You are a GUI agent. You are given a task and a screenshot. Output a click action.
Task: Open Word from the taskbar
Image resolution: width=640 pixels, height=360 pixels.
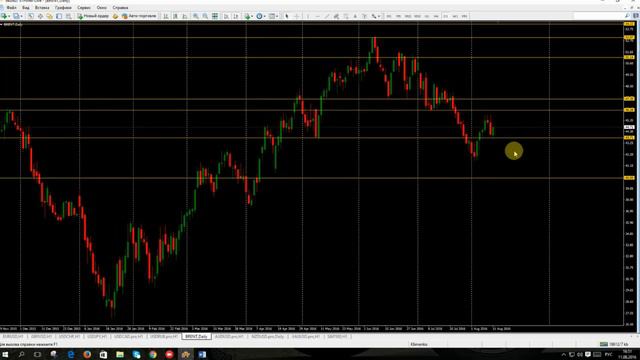click(x=202, y=355)
